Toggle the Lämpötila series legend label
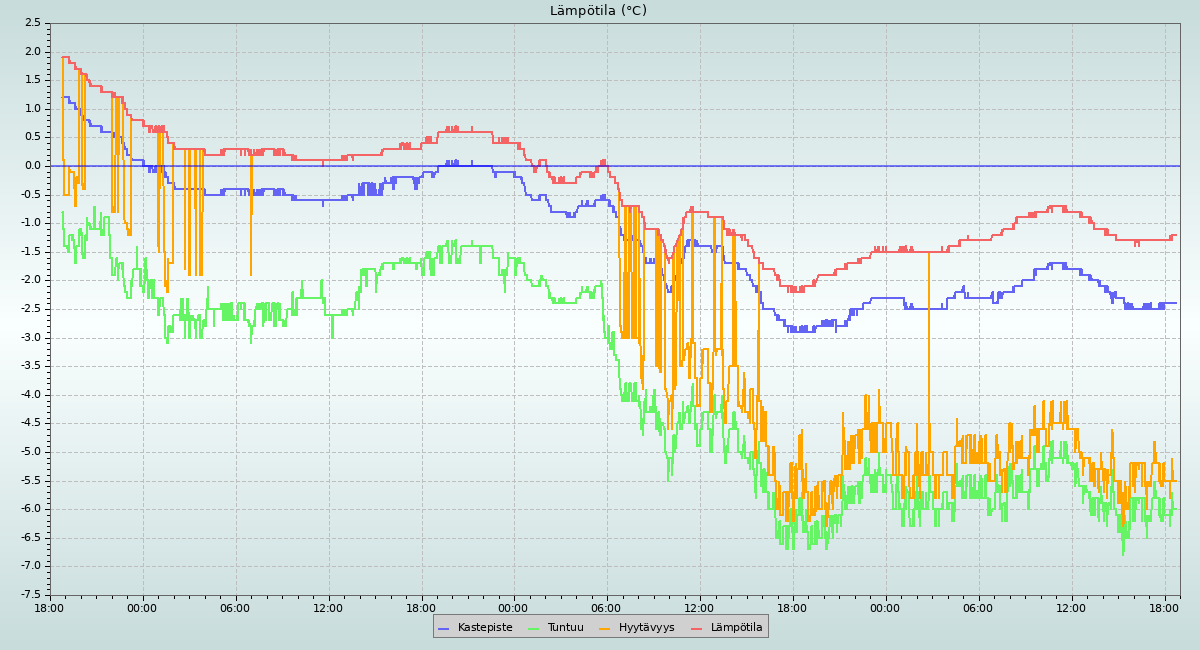The height and width of the screenshot is (650, 1200). pos(736,628)
